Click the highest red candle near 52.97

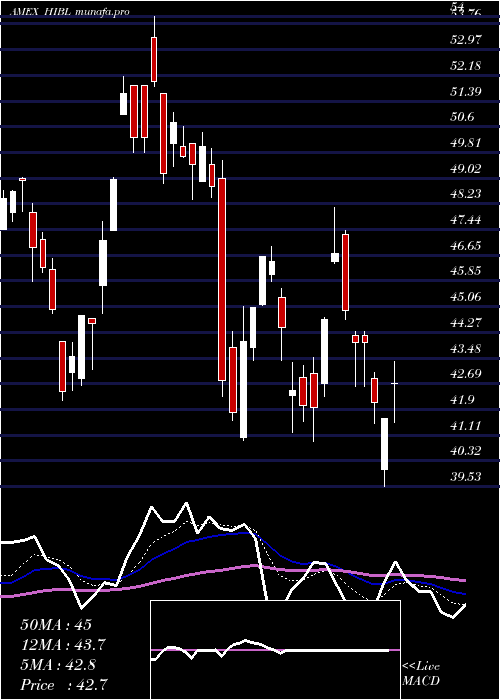coord(154,59)
